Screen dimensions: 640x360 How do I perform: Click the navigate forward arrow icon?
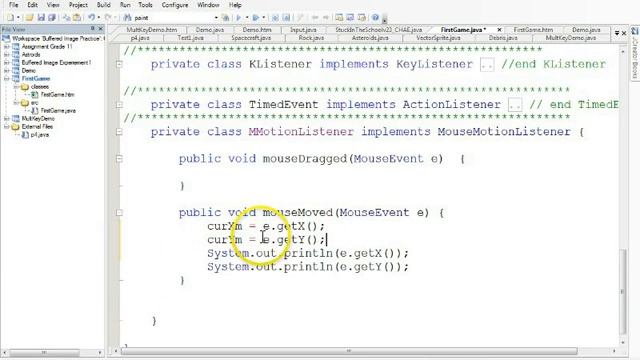pyautogui.click(x=326, y=18)
